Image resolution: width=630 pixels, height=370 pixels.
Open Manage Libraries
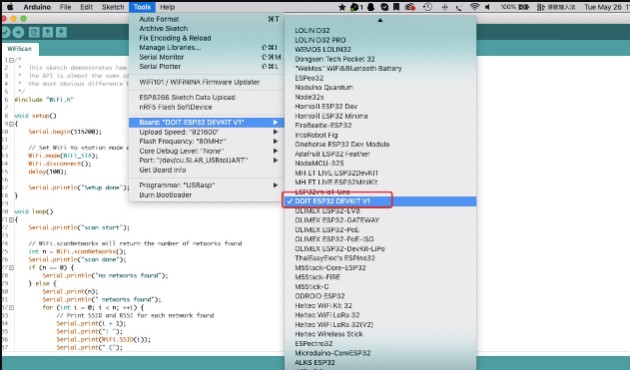(x=206, y=47)
